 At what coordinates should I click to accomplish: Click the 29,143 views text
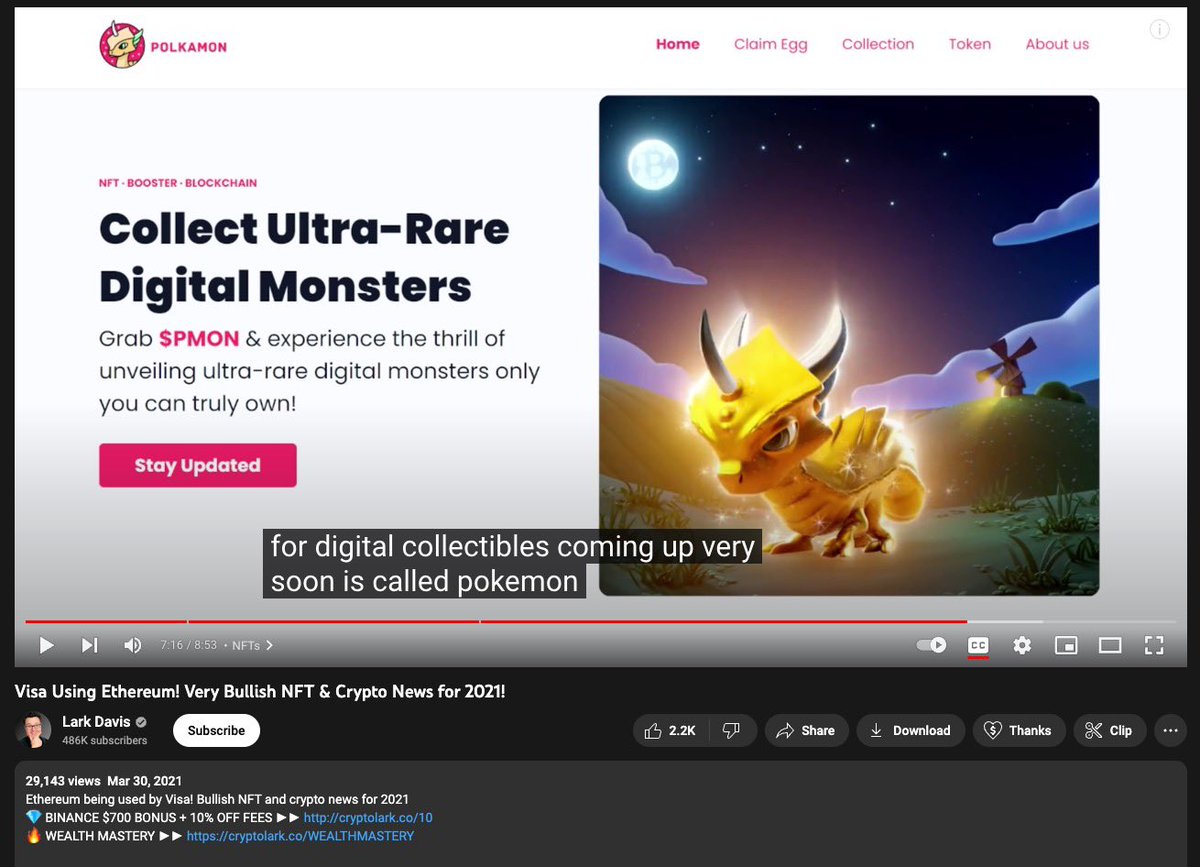63,781
